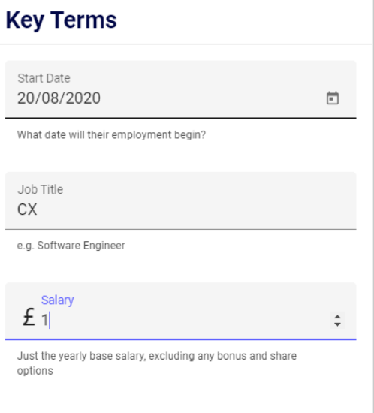Click the "e.g. Software Engineer" hint
The height and width of the screenshot is (413, 374).
pyautogui.click(x=71, y=245)
